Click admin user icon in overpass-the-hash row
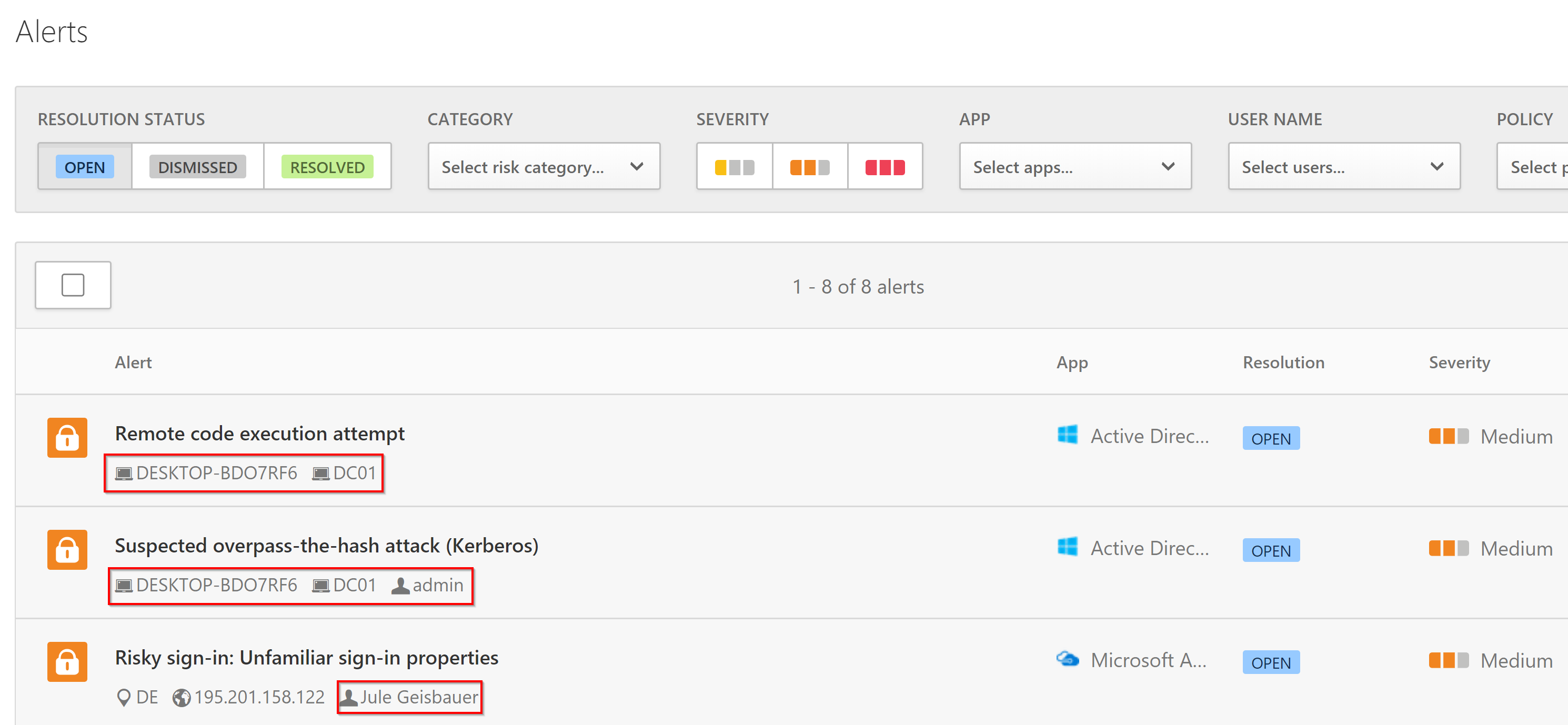This screenshot has width=1568, height=725. (399, 586)
